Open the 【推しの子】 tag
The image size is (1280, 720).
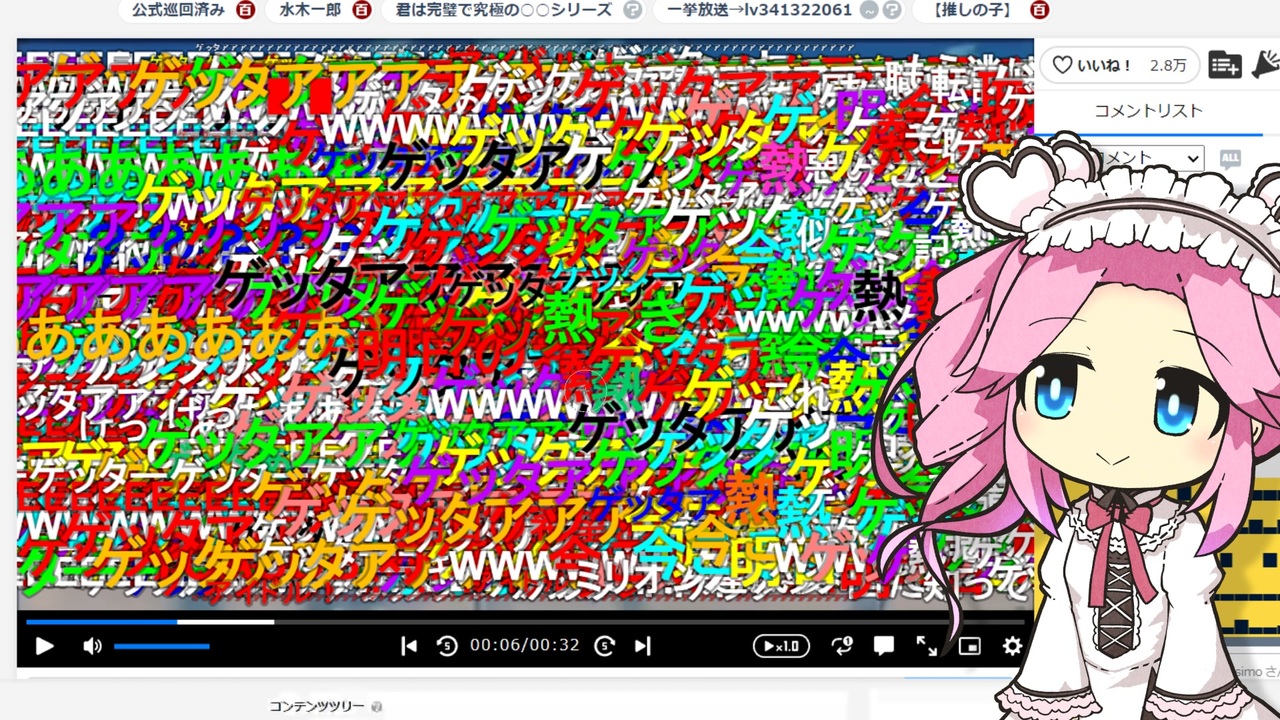click(972, 10)
